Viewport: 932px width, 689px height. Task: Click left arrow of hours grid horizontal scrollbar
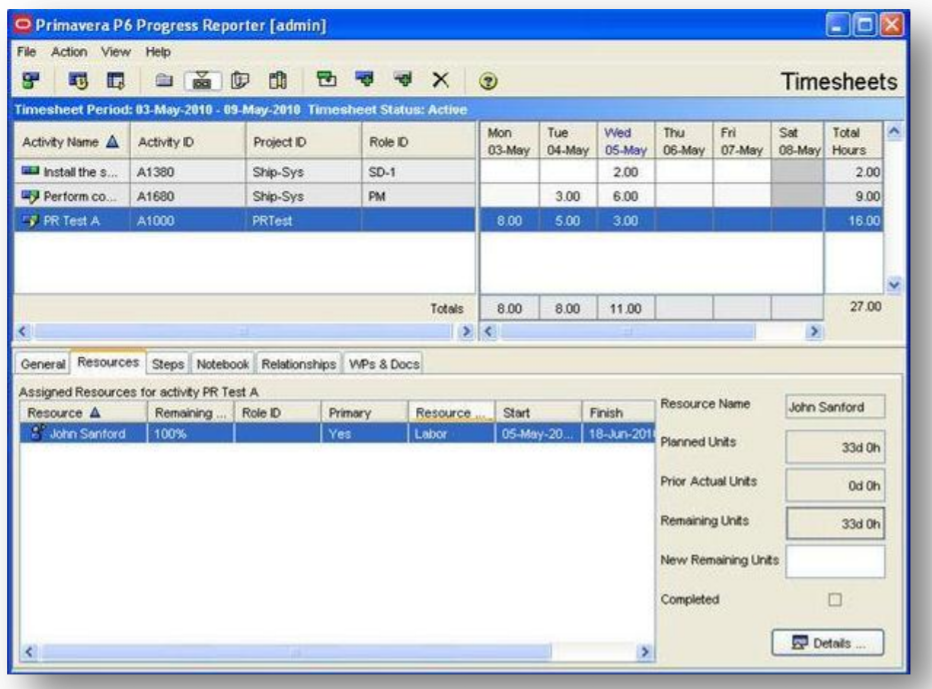point(489,331)
